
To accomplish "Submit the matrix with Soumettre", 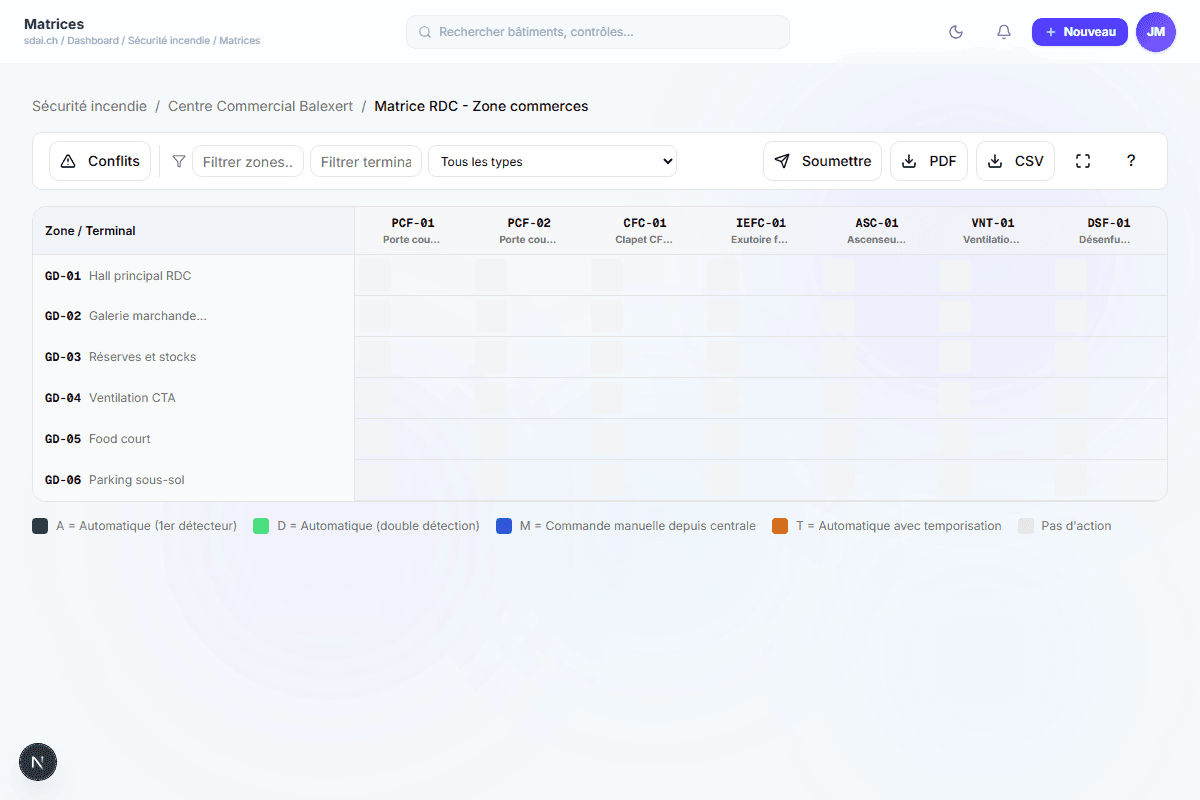I will (x=822, y=161).
